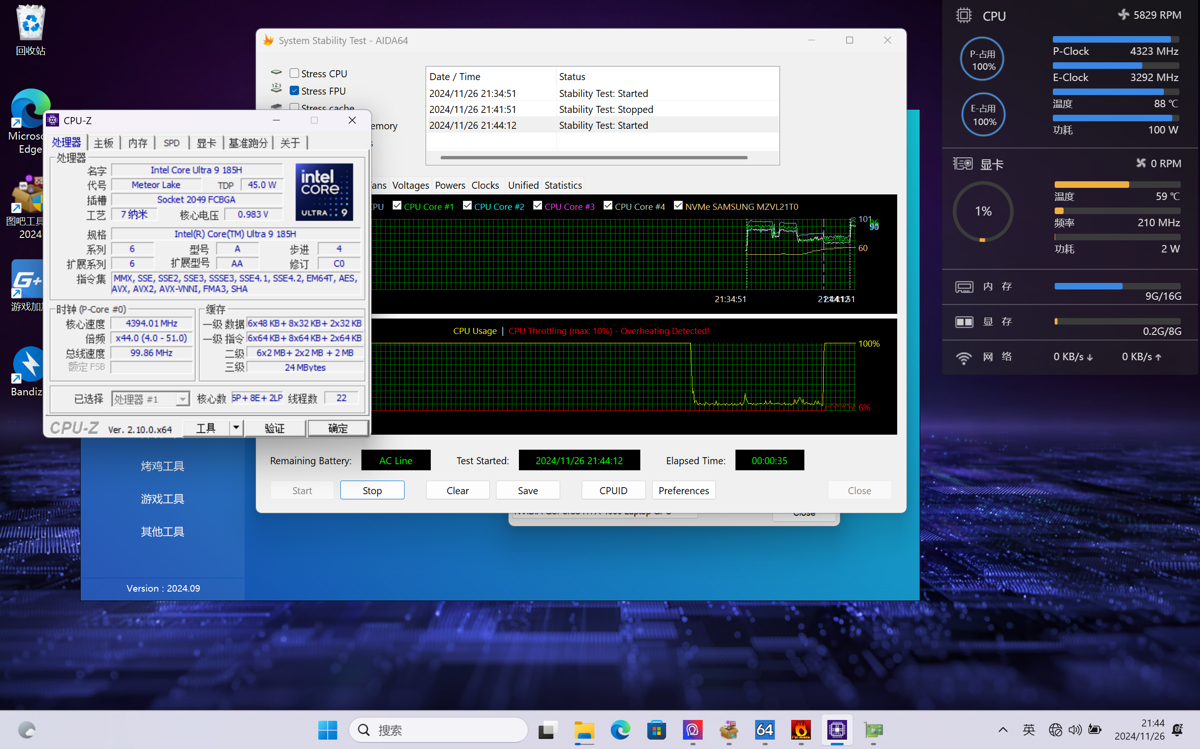Save the stability test results
Screen dimensions: 1200x749
[x=528, y=491]
